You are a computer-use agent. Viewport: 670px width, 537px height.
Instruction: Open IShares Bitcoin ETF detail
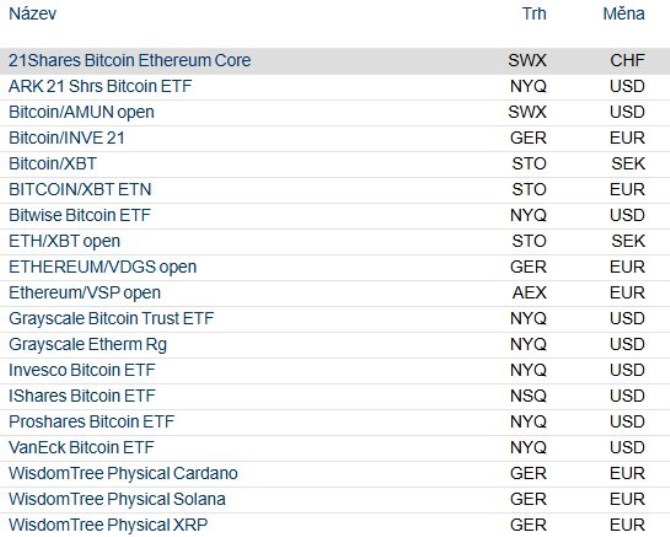(82, 396)
